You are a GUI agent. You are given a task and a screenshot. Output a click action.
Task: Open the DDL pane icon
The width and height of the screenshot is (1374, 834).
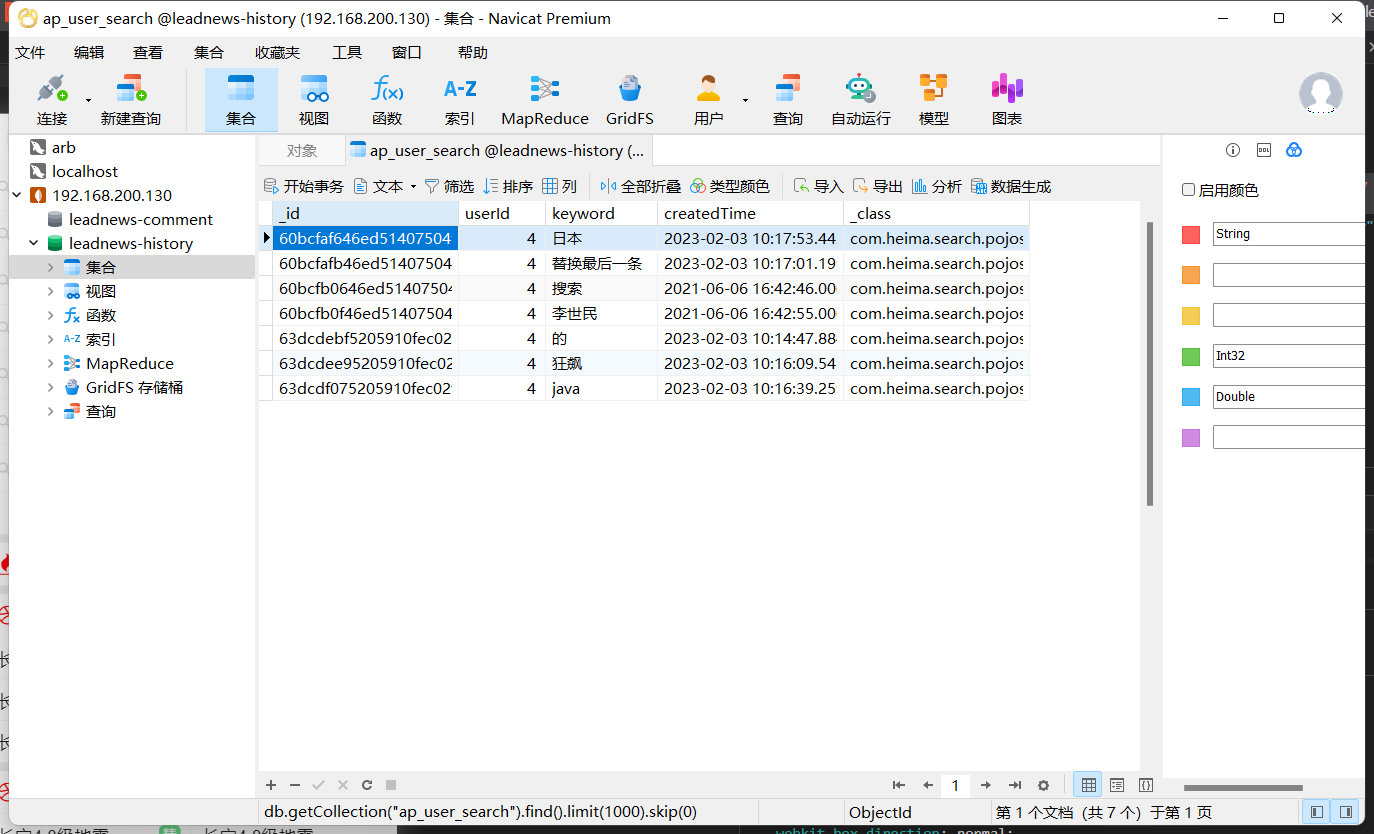pos(1264,150)
